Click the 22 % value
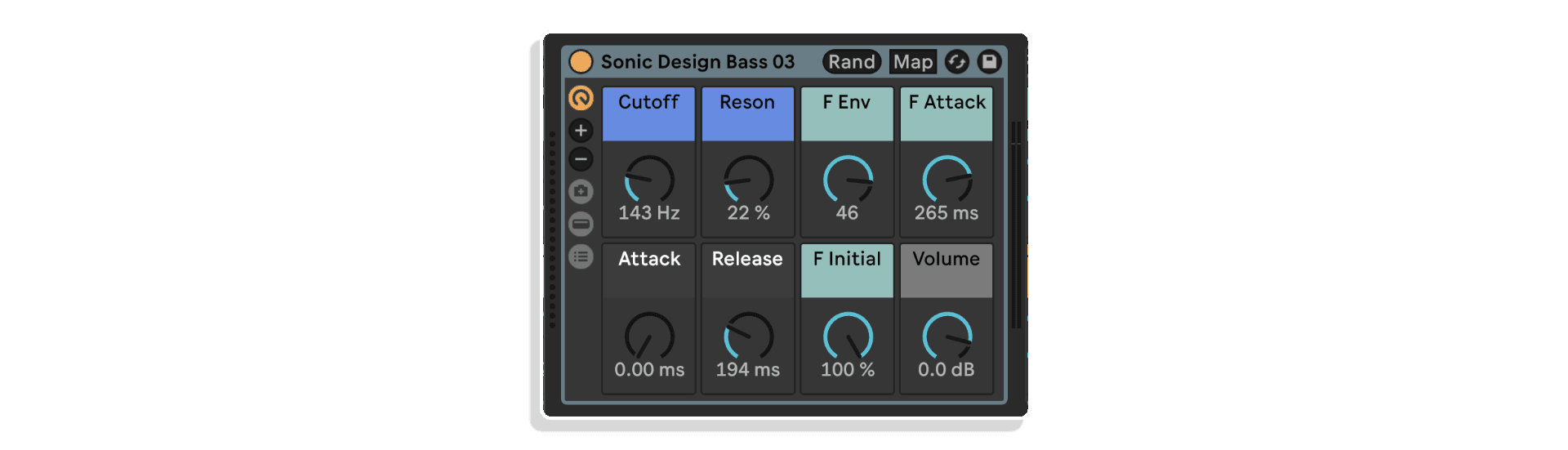Viewport: 1568px width, 450px height. click(748, 213)
